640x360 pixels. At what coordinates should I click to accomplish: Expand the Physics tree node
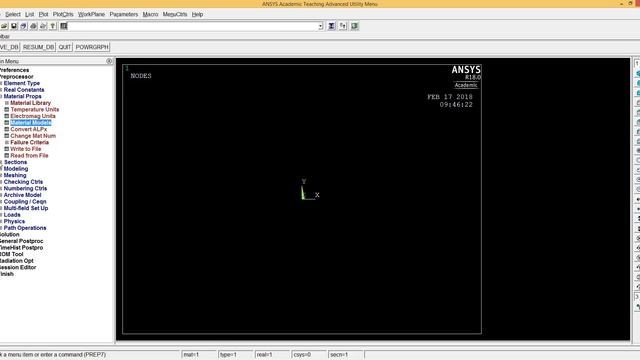tap(14, 221)
